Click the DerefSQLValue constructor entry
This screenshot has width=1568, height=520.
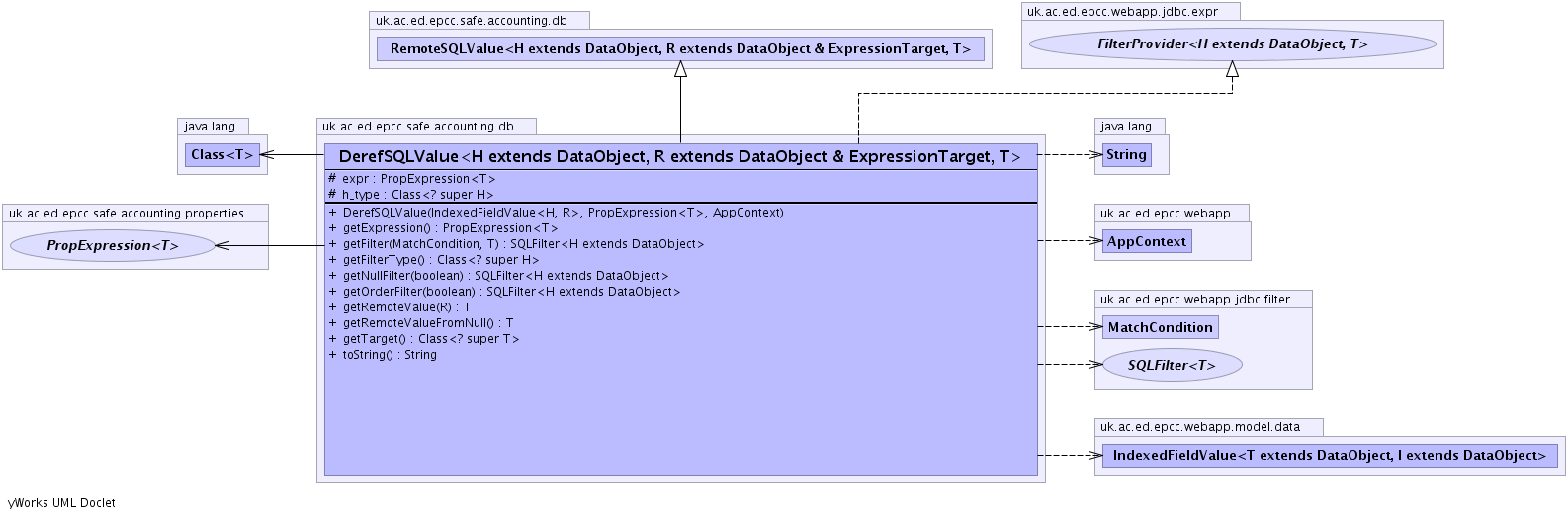563,213
